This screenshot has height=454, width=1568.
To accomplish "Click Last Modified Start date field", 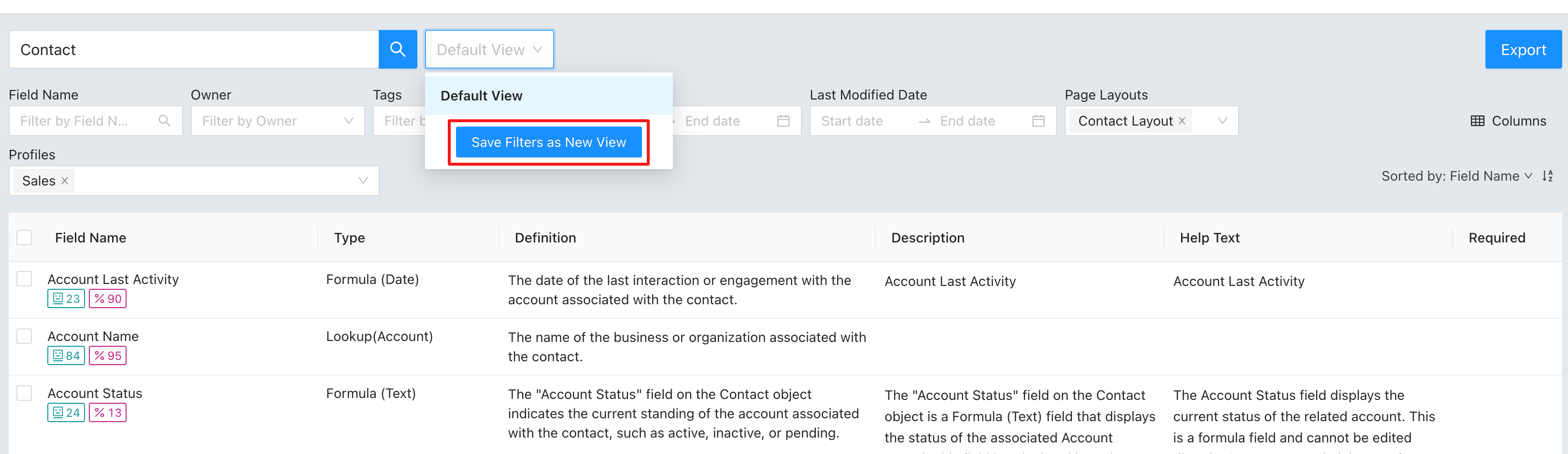I will pos(852,120).
